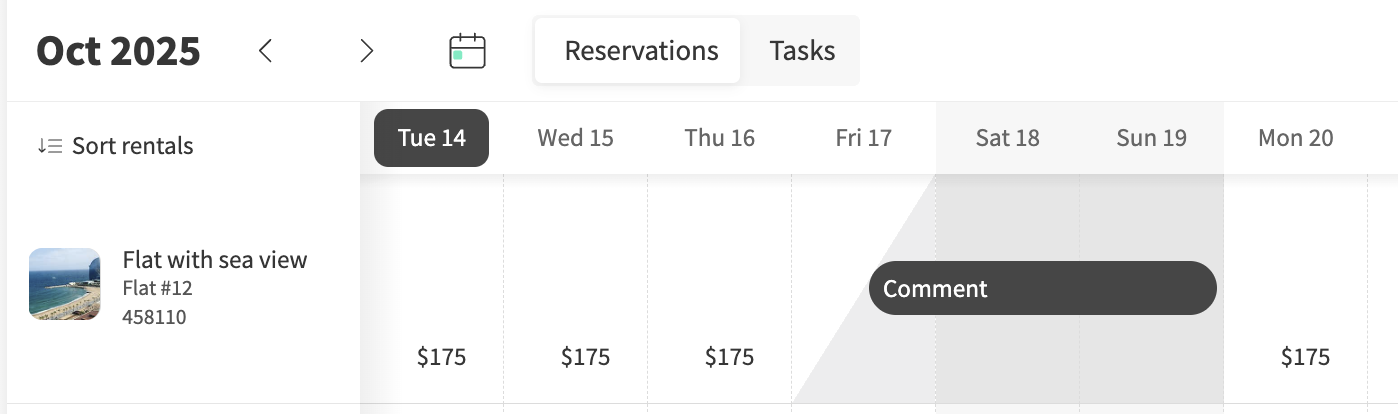
Task: Click the Sort rentals text label
Action: (x=132, y=146)
